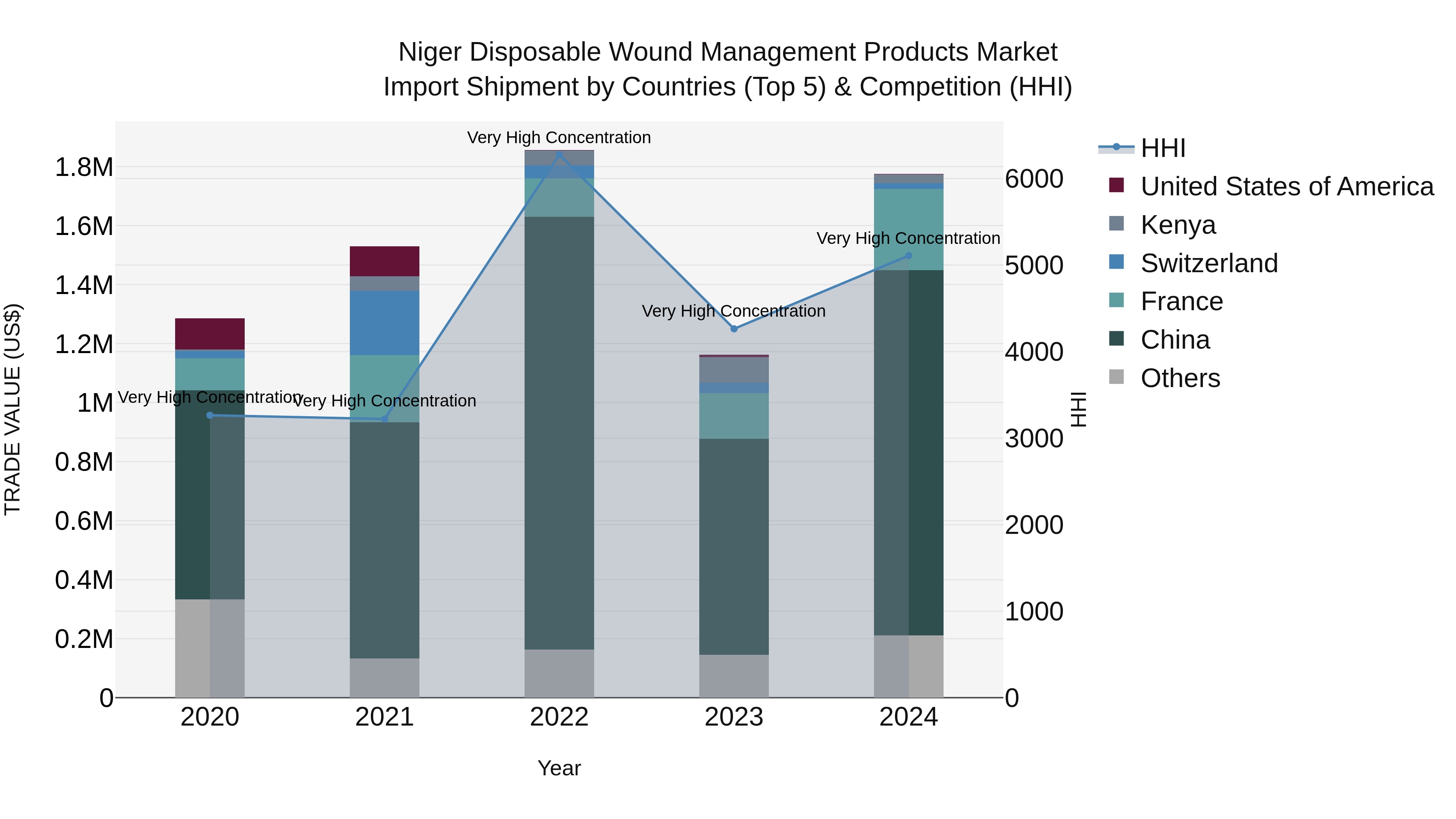Click the 2023 x-axis year label
The height and width of the screenshot is (819, 1456).
pos(734,717)
